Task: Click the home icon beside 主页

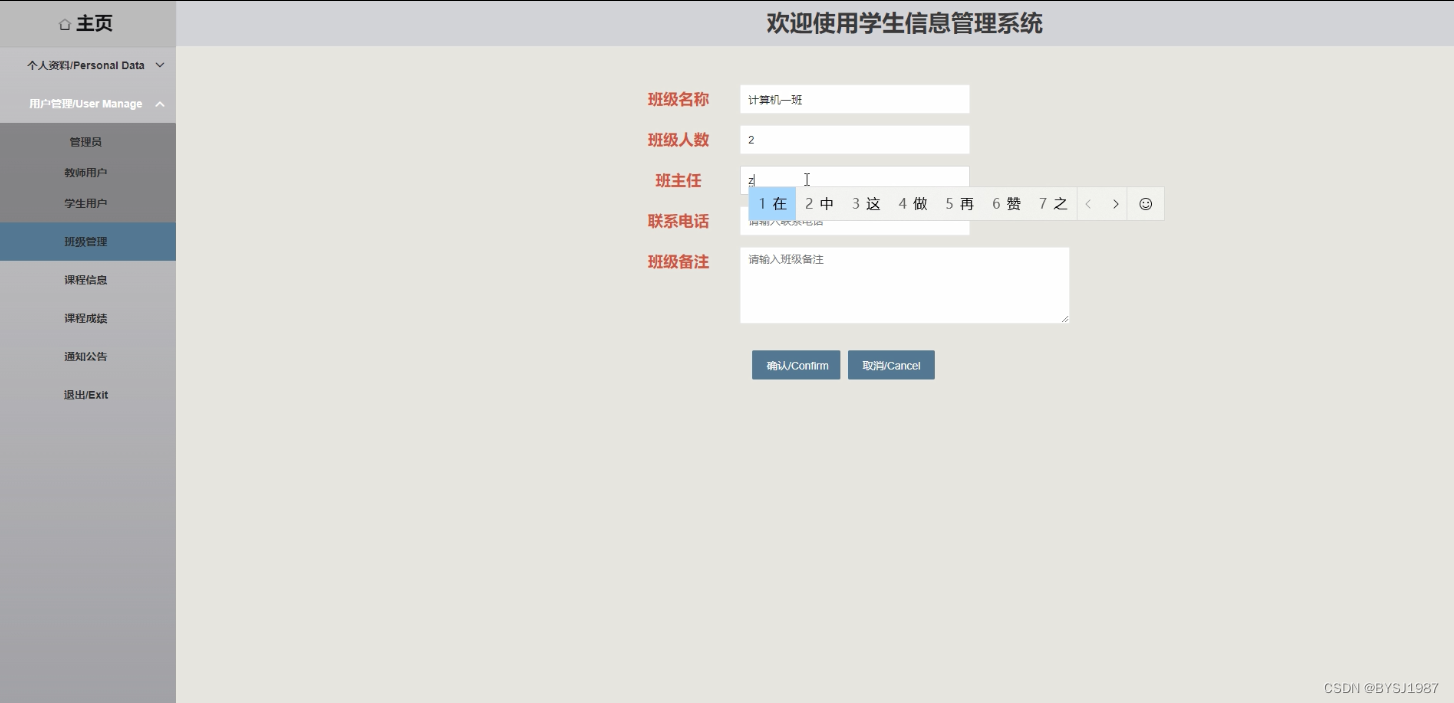Action: (65, 24)
